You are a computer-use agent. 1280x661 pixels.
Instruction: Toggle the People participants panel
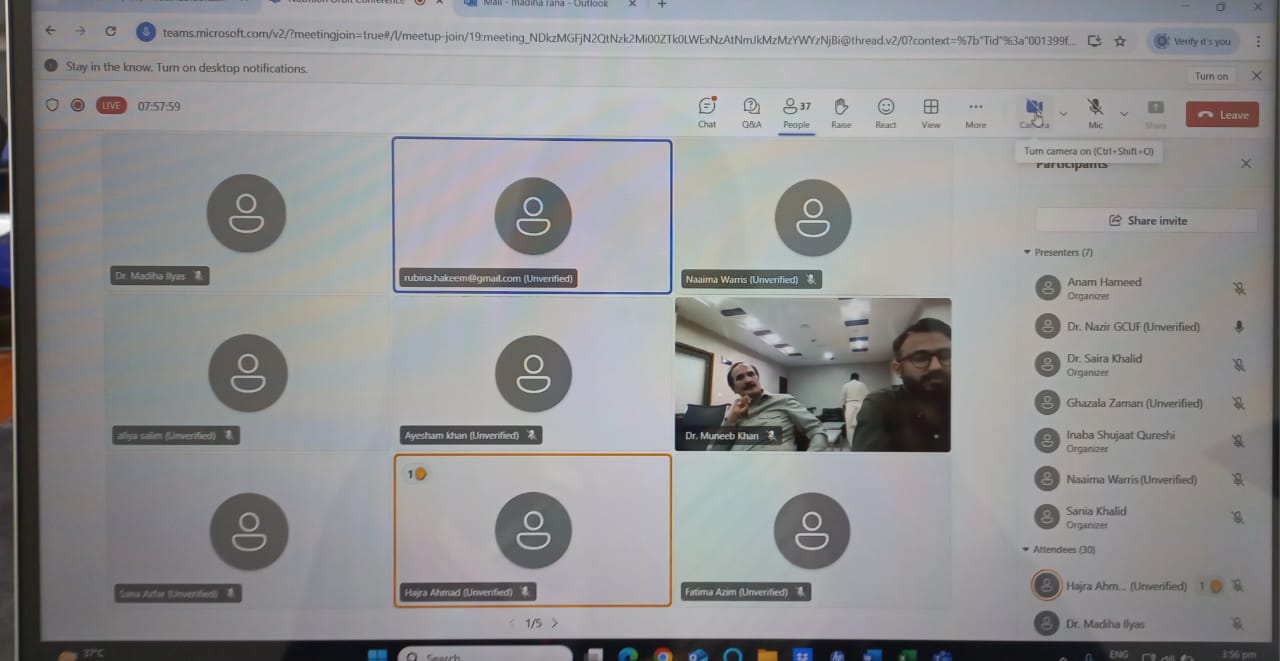[x=796, y=112]
